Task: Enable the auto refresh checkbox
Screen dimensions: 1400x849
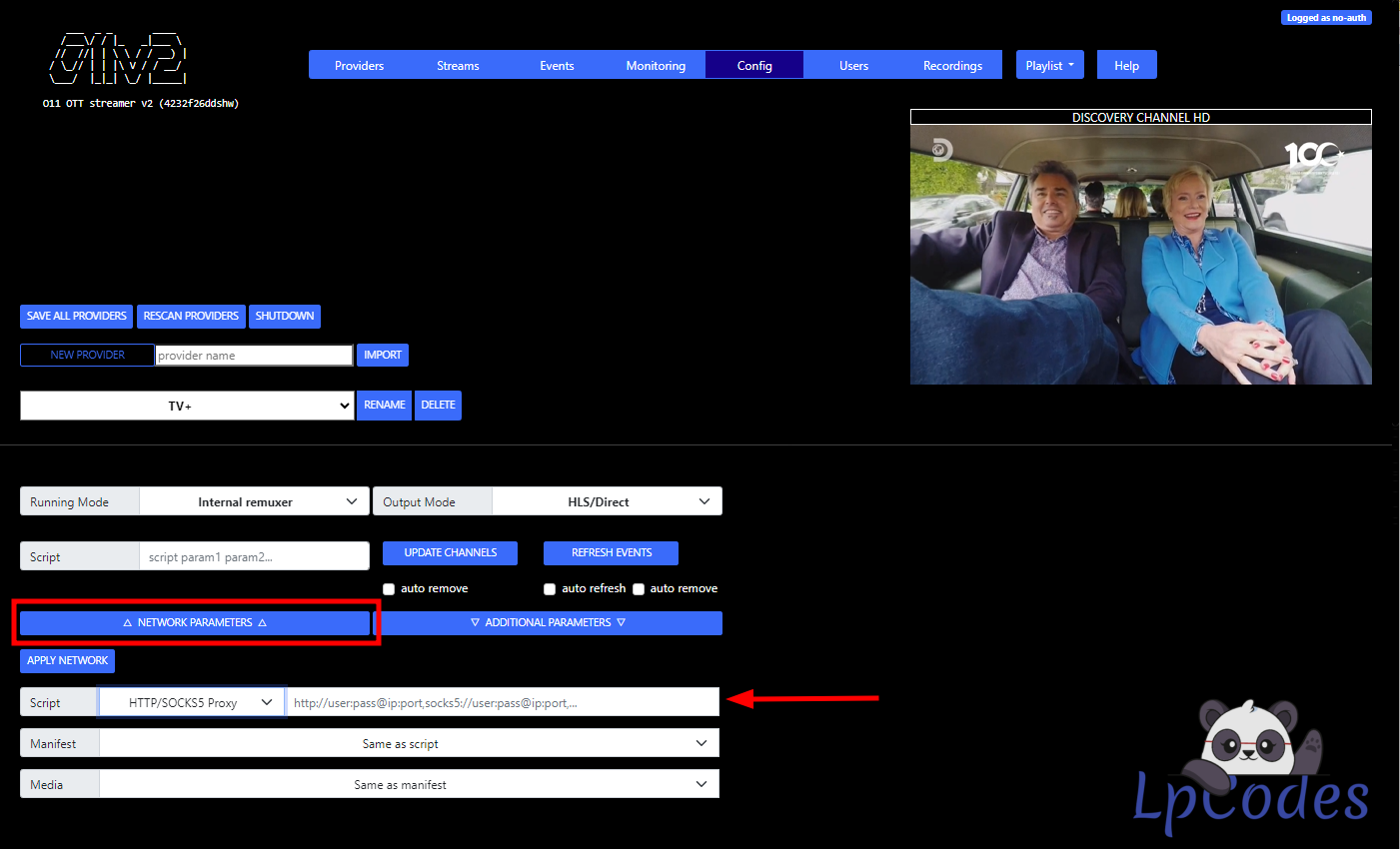Action: 550,589
